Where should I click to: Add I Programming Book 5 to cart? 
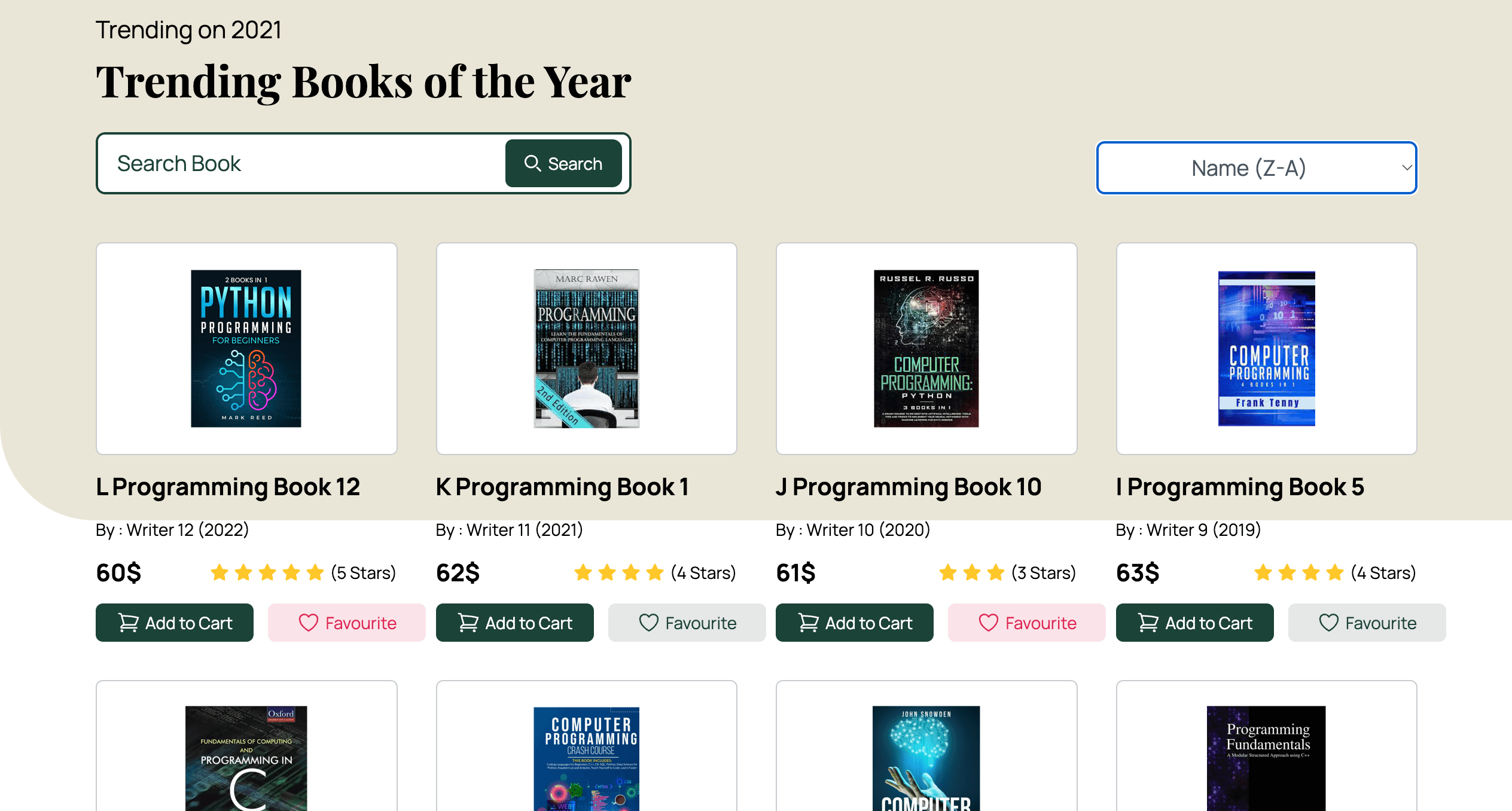[1194, 623]
